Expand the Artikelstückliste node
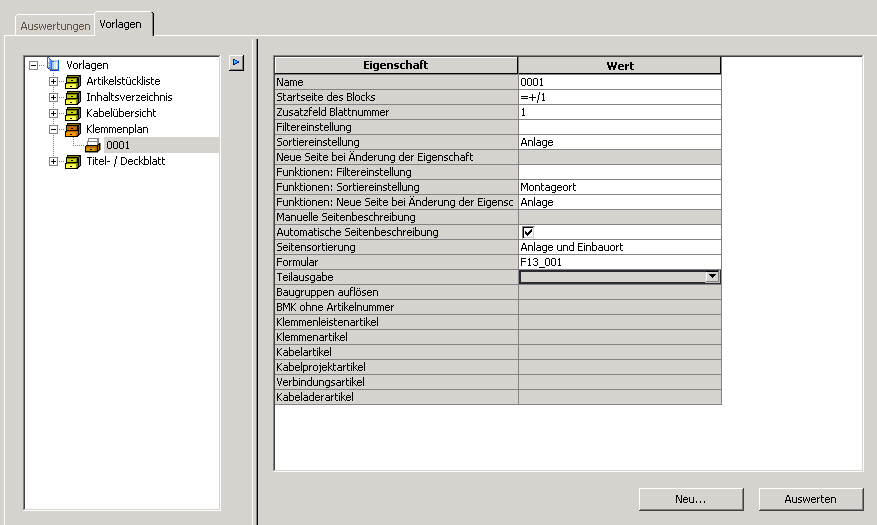 pyautogui.click(x=53, y=82)
